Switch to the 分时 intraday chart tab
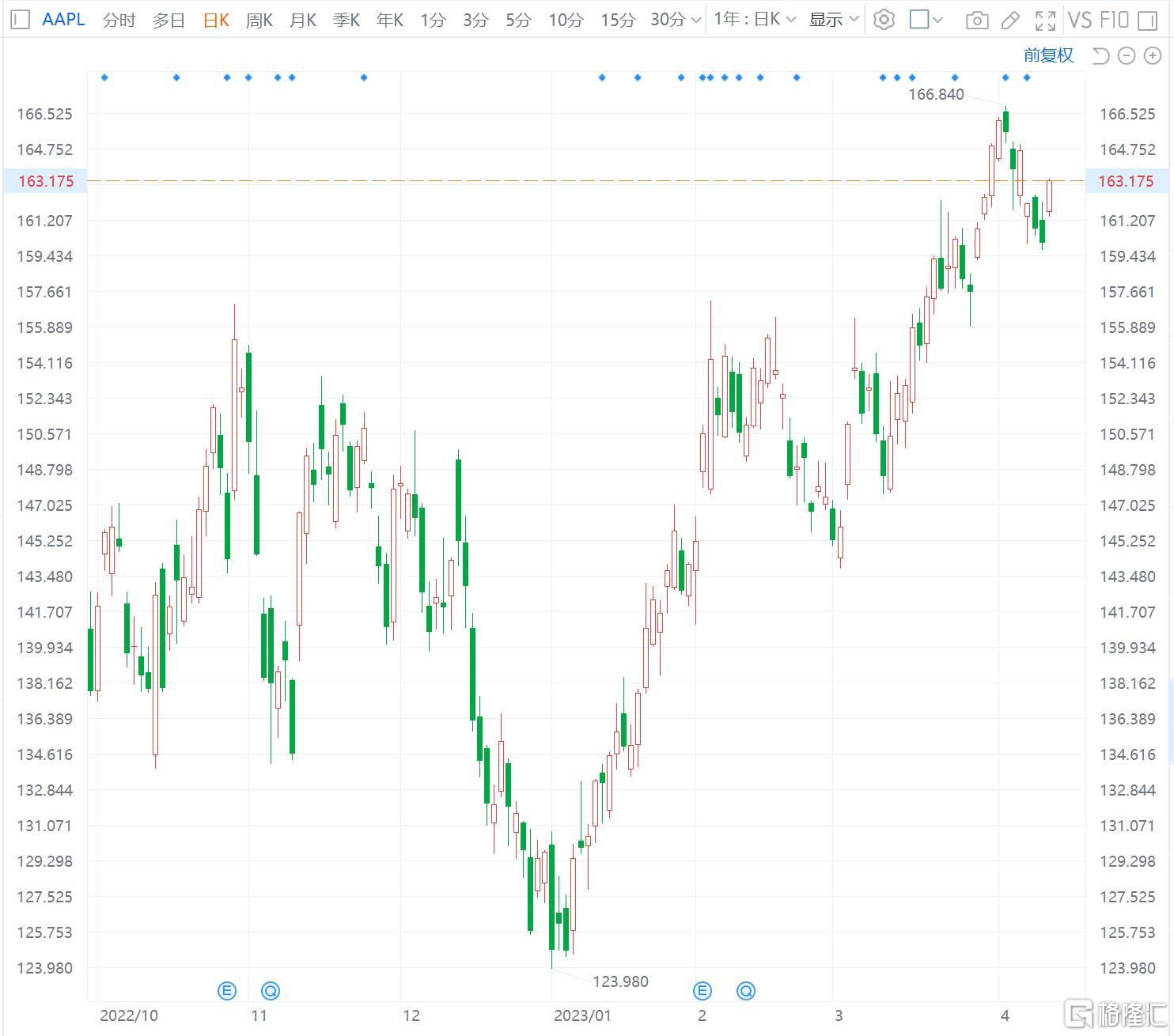 tap(119, 20)
